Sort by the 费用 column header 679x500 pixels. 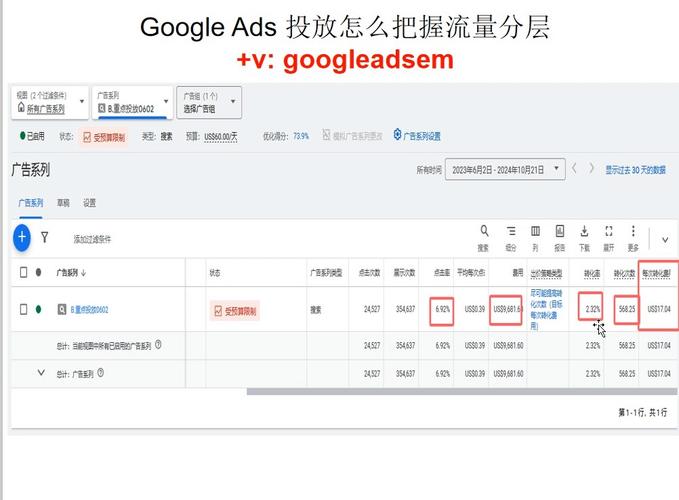518,273
